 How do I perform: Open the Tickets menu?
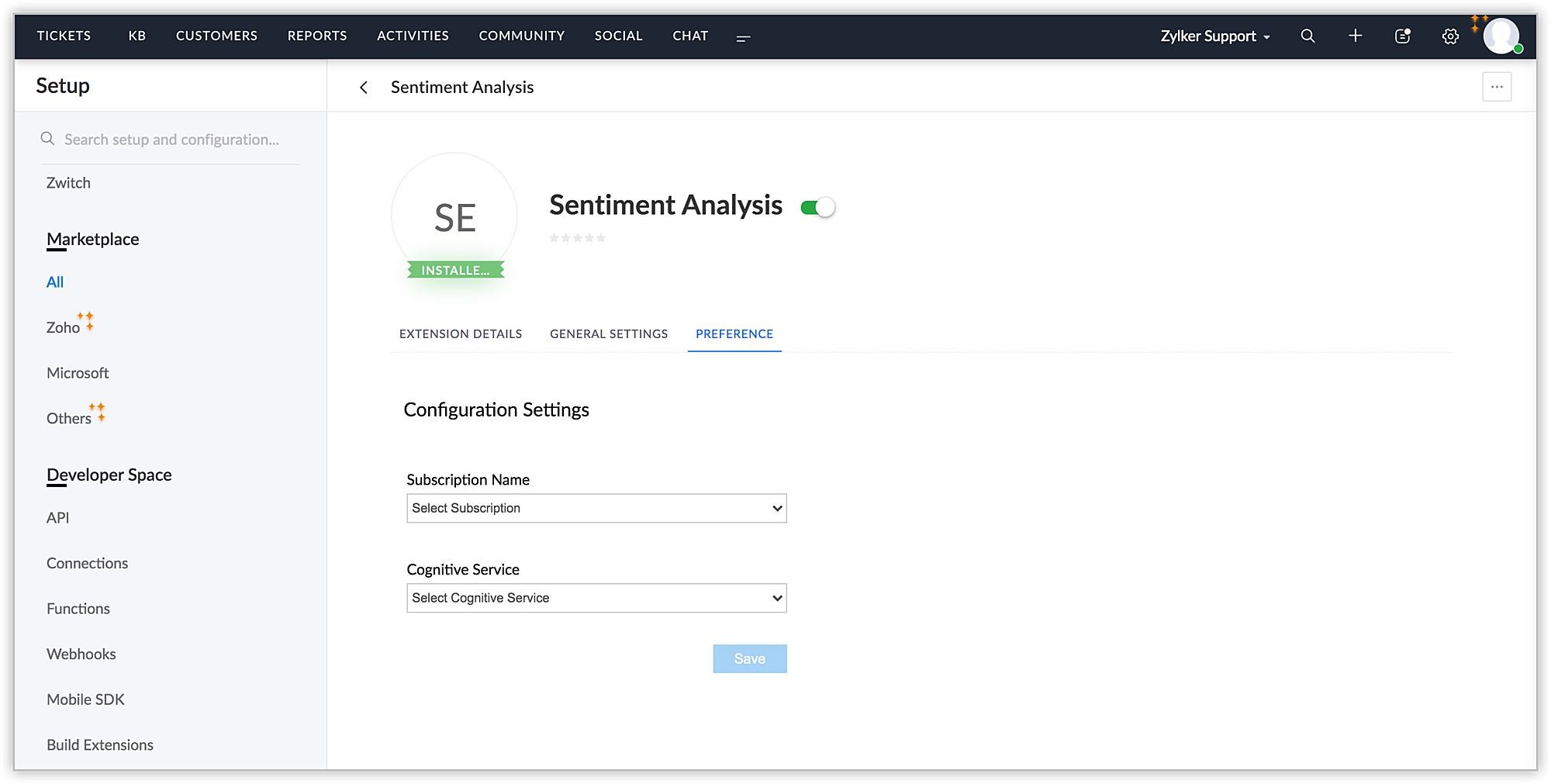click(x=64, y=36)
